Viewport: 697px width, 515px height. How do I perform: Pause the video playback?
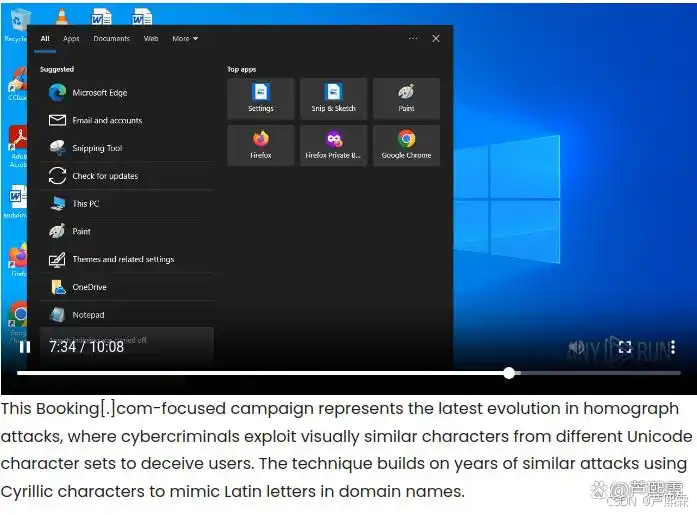[25, 347]
